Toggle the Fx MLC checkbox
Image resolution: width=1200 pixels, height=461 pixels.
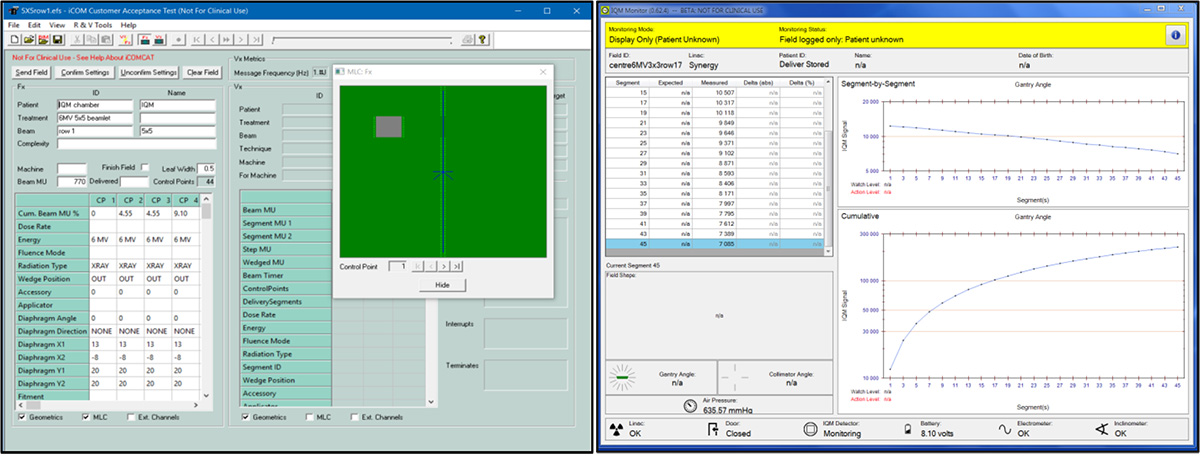[86, 416]
